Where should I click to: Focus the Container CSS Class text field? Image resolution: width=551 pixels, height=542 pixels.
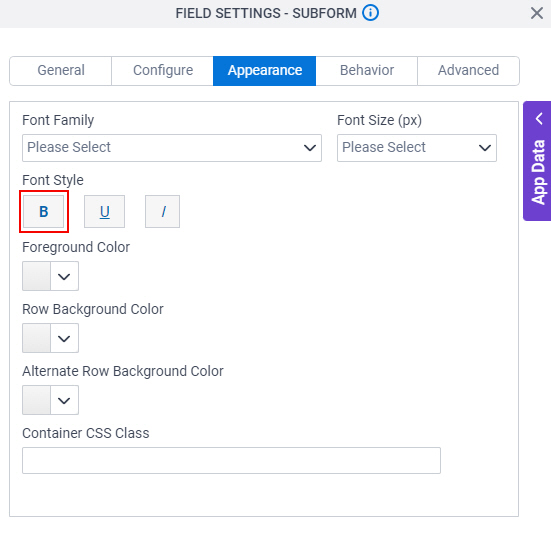point(231,460)
